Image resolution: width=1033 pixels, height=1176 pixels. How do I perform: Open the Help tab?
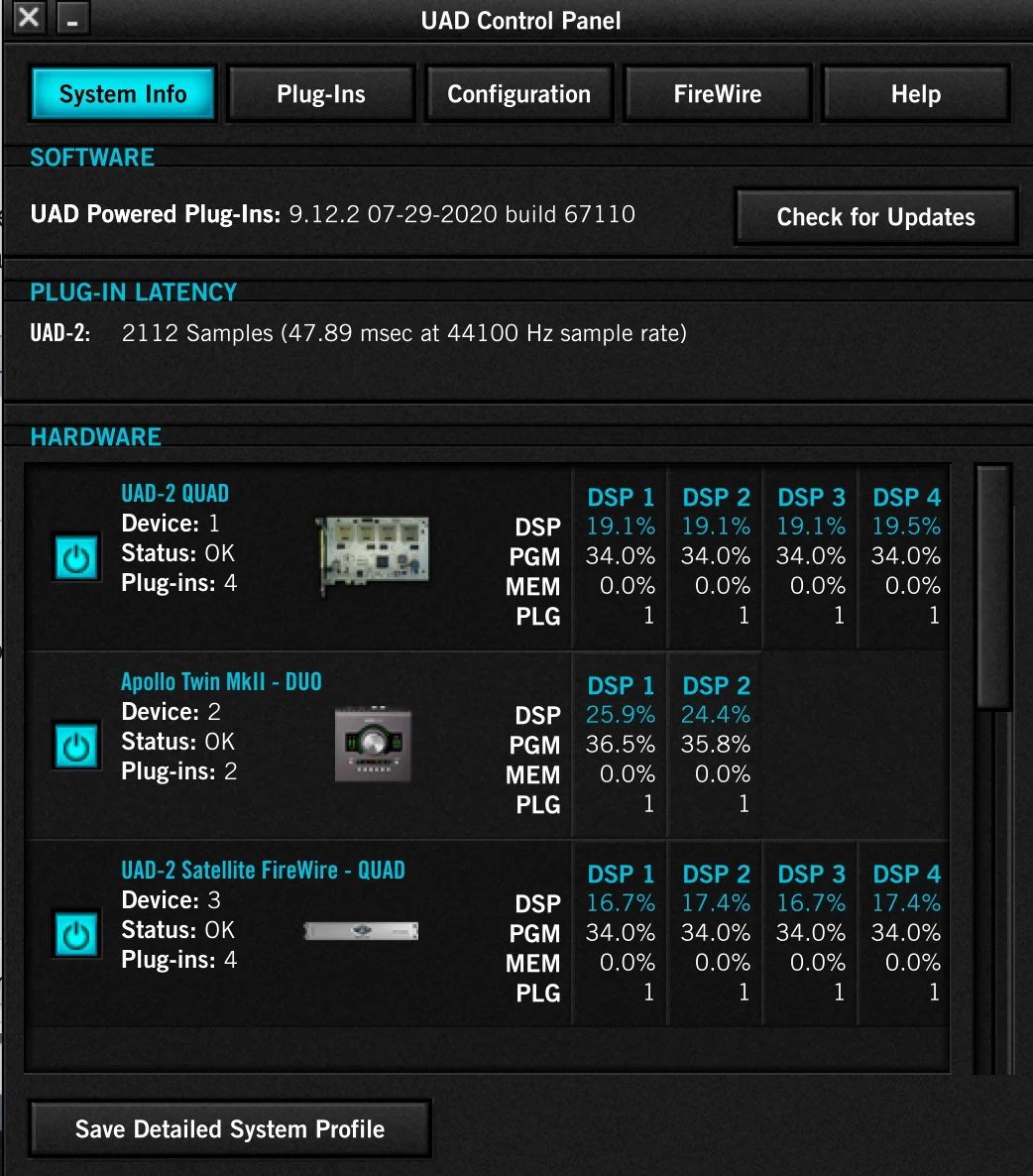coord(915,94)
